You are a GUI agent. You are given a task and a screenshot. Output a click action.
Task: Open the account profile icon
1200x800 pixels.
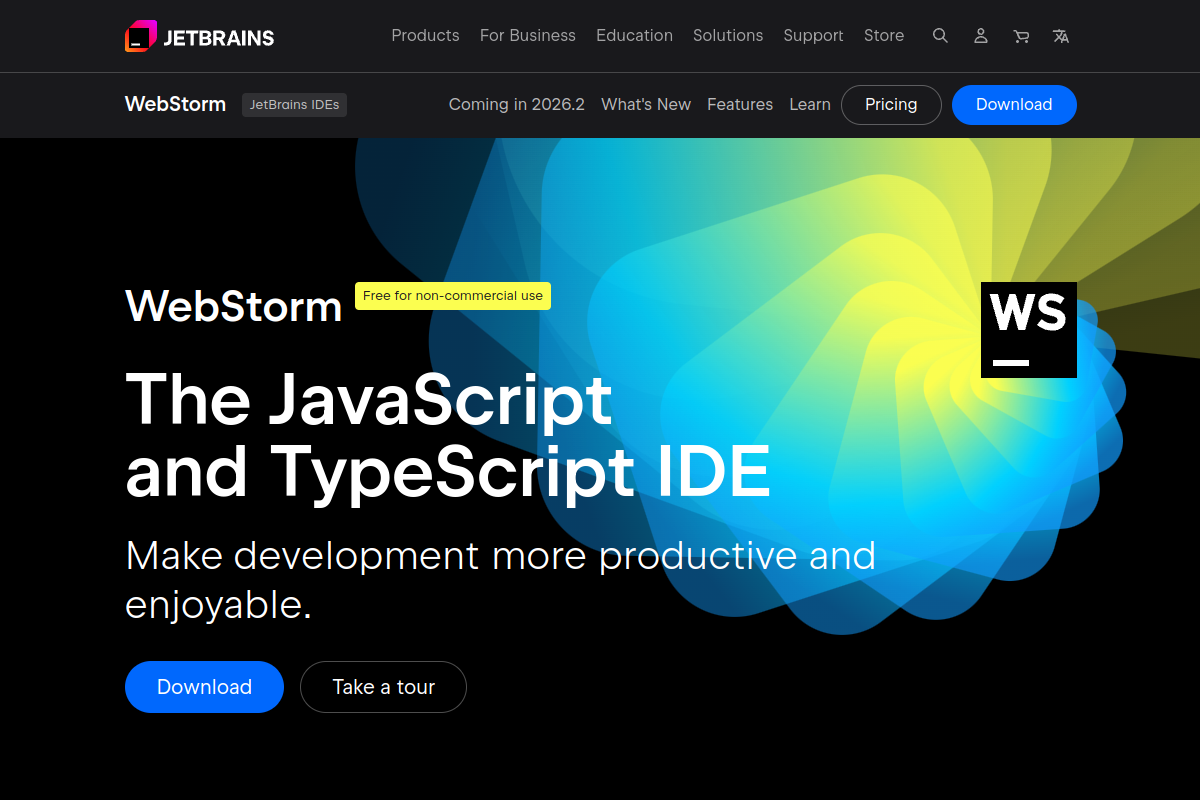(981, 36)
